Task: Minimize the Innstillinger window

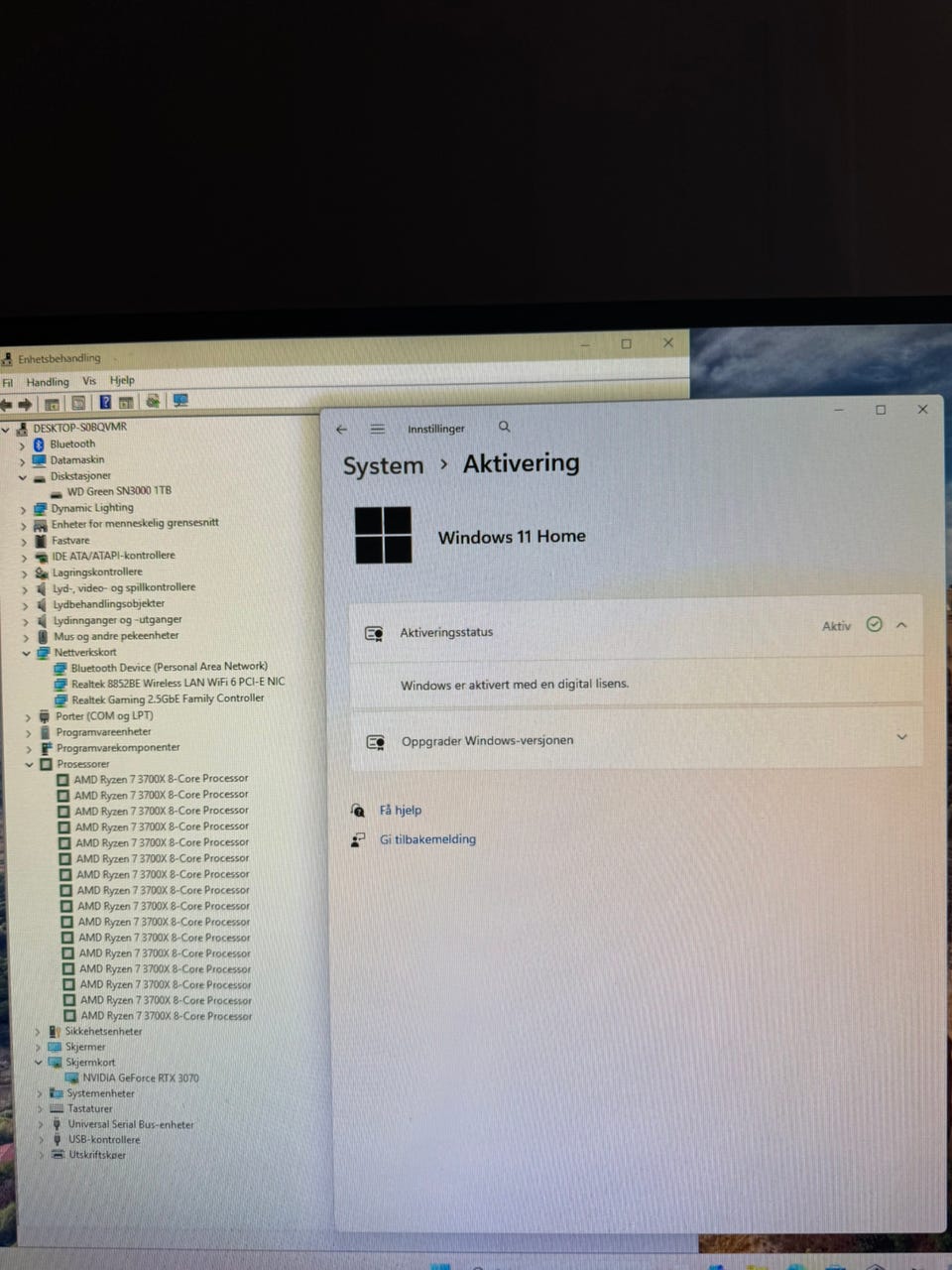Action: (x=839, y=410)
